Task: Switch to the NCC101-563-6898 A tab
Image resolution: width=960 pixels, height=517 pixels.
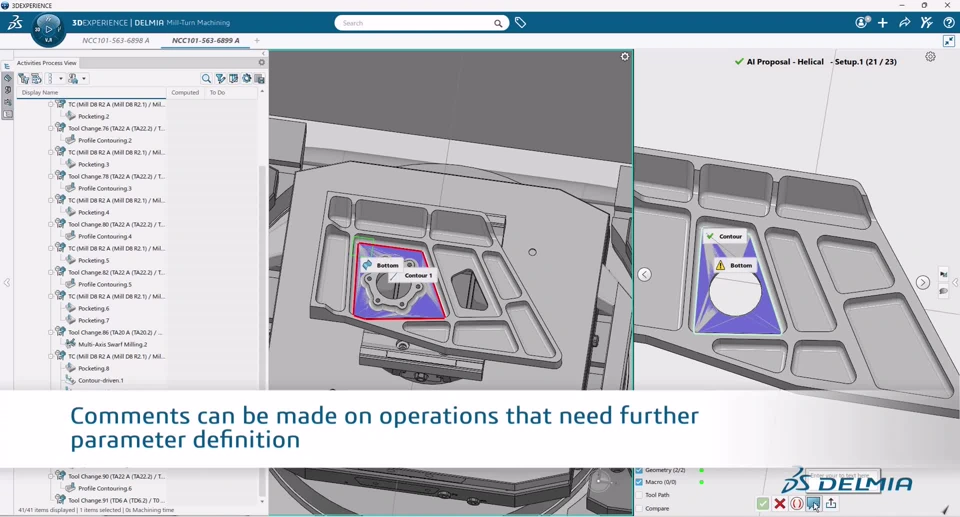Action: (x=116, y=40)
